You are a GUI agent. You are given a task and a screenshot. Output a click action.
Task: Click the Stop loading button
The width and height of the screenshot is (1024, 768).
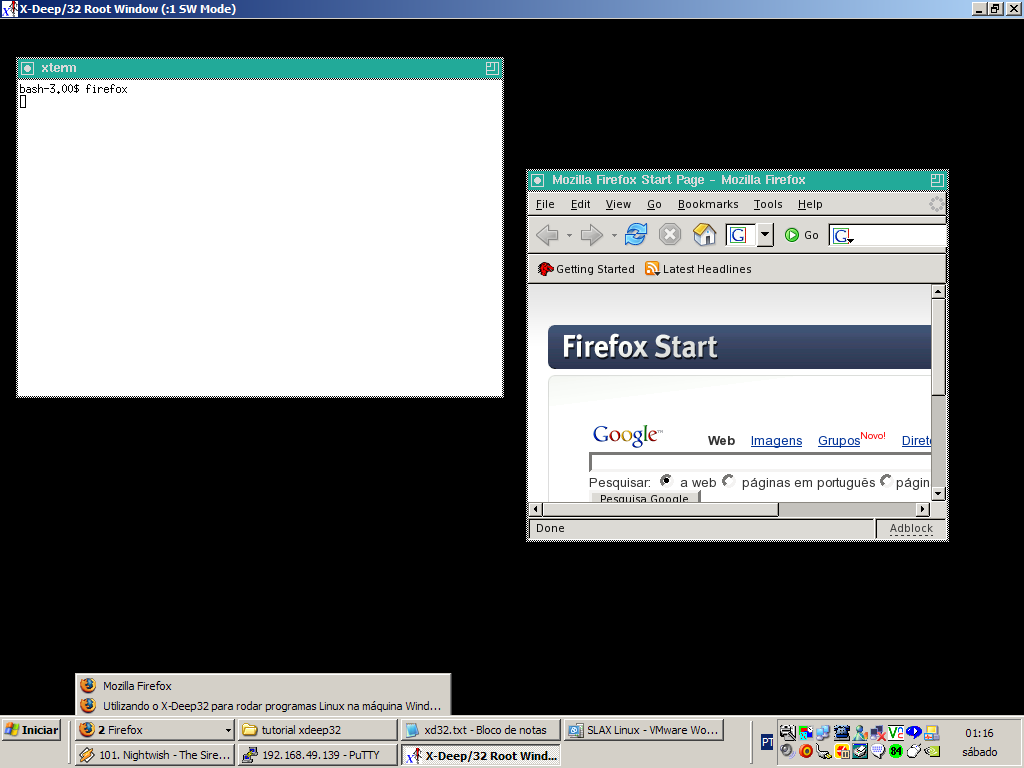pos(669,234)
